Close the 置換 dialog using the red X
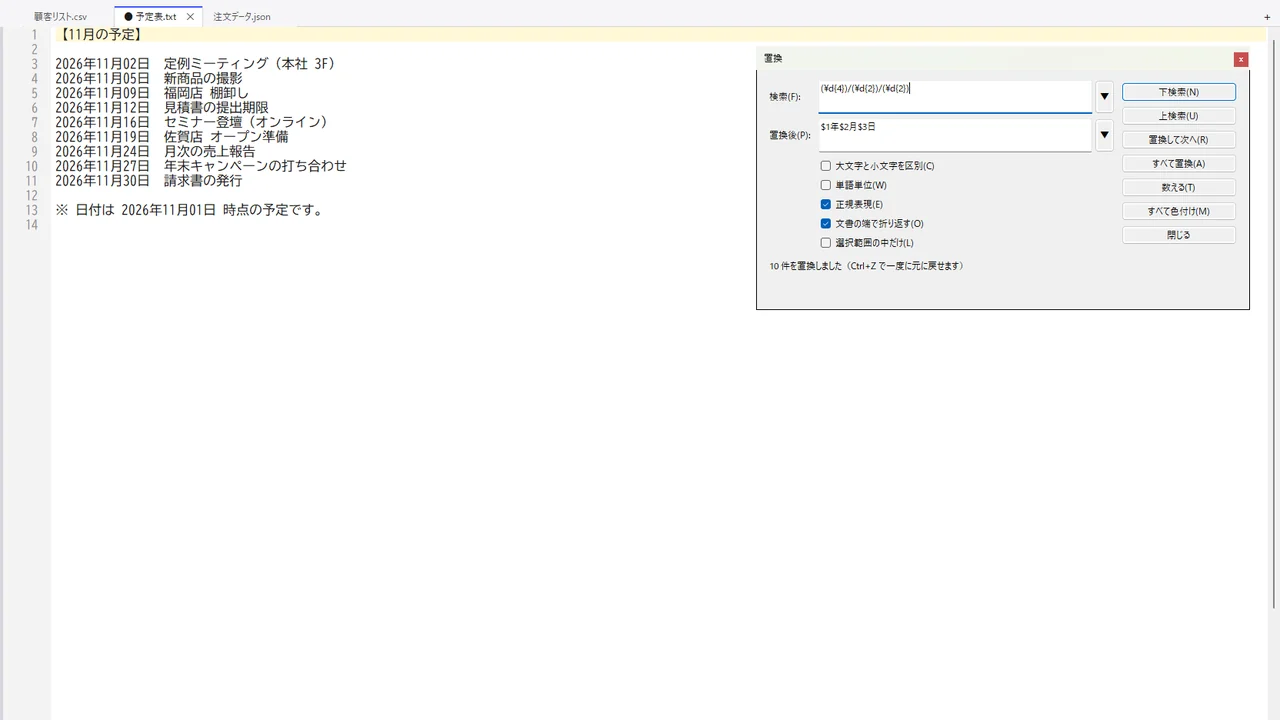Image resolution: width=1280 pixels, height=720 pixels. (1241, 59)
